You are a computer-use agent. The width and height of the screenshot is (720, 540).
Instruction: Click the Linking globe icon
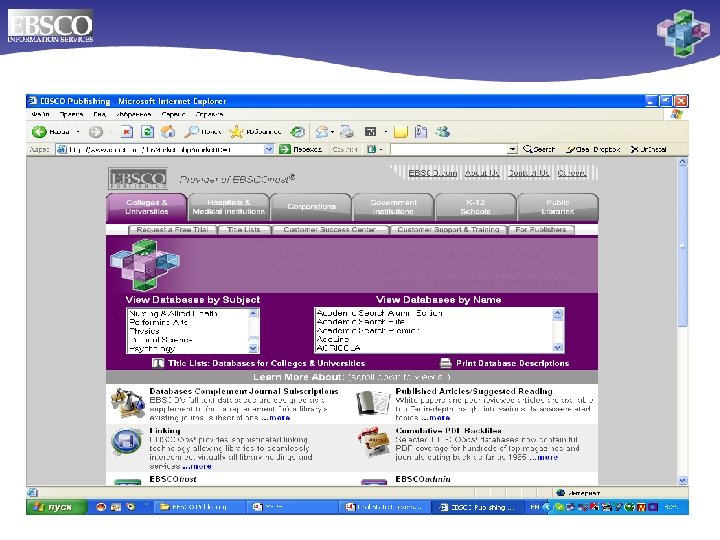(127, 442)
